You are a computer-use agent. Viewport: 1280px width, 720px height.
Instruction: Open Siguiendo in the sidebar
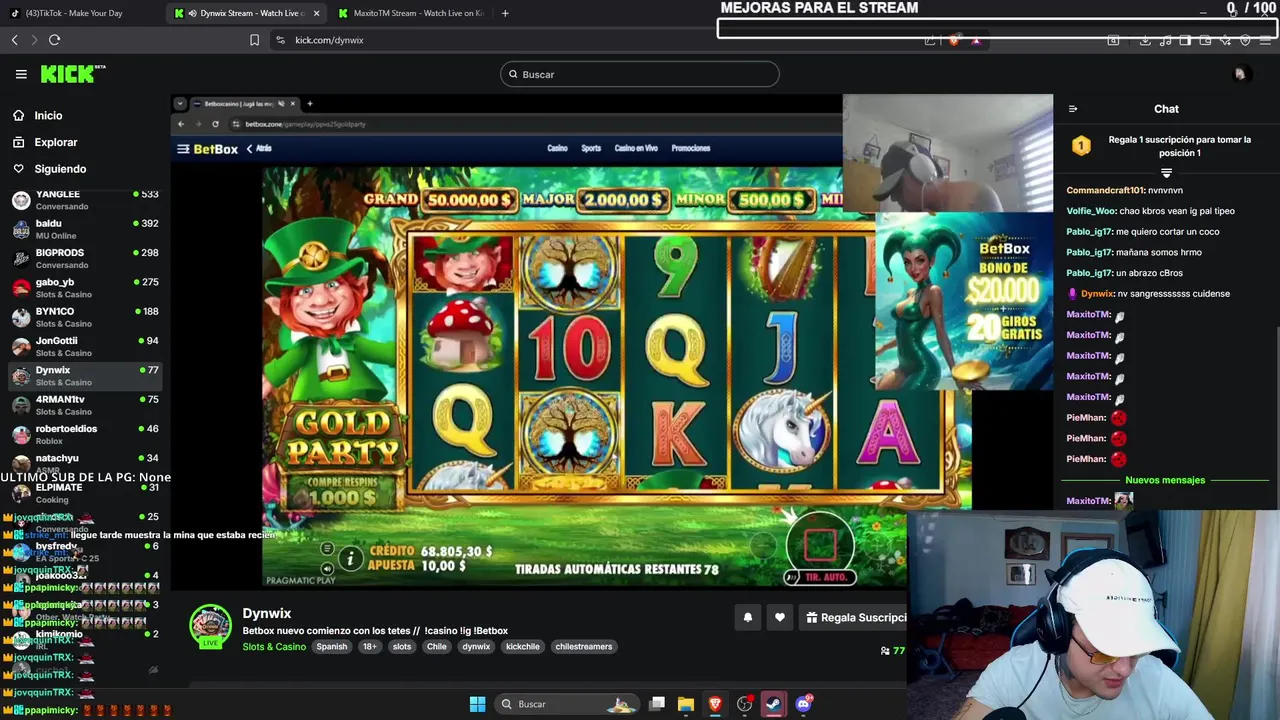pyautogui.click(x=60, y=169)
